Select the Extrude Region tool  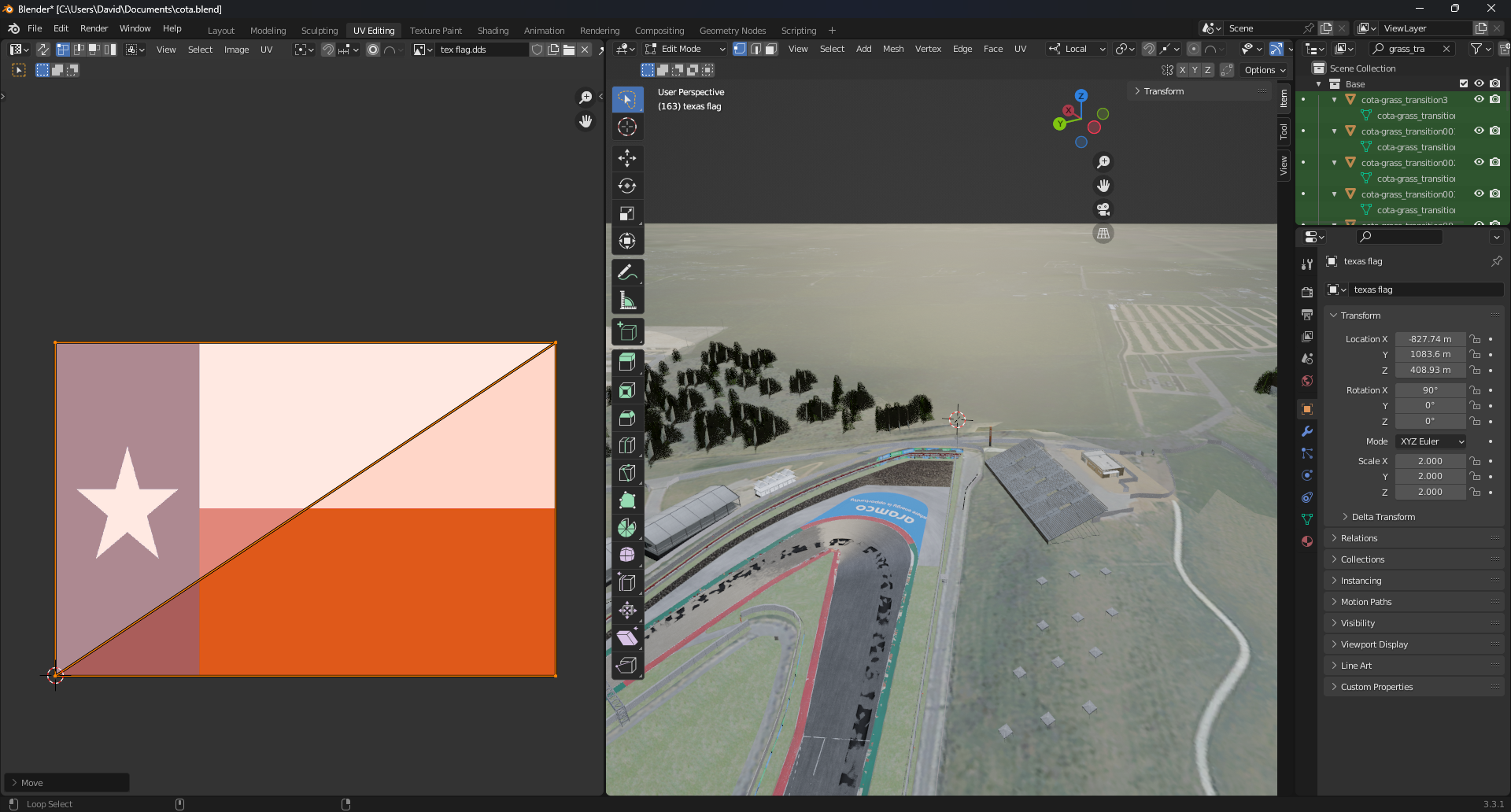pyautogui.click(x=627, y=363)
